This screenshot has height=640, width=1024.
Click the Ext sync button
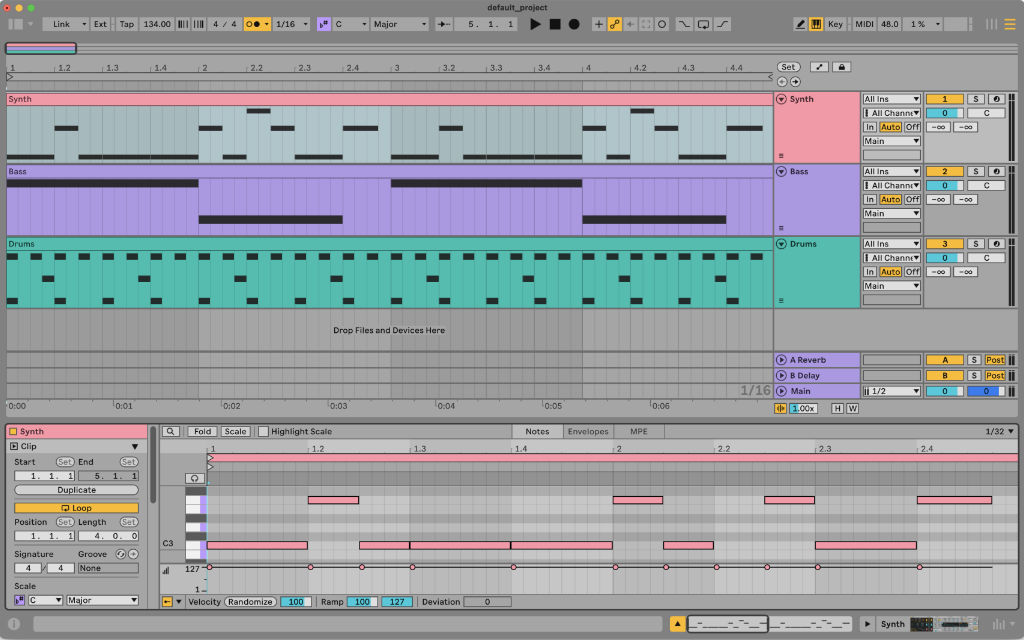pyautogui.click(x=100, y=24)
